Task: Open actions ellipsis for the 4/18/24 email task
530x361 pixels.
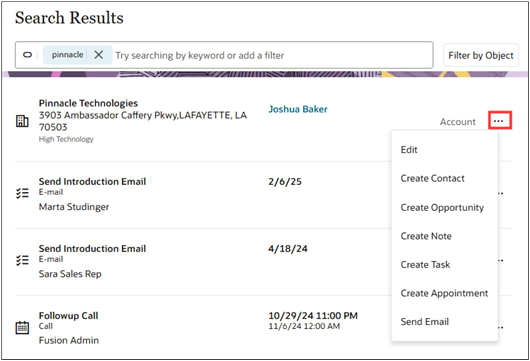Action: tap(501, 260)
